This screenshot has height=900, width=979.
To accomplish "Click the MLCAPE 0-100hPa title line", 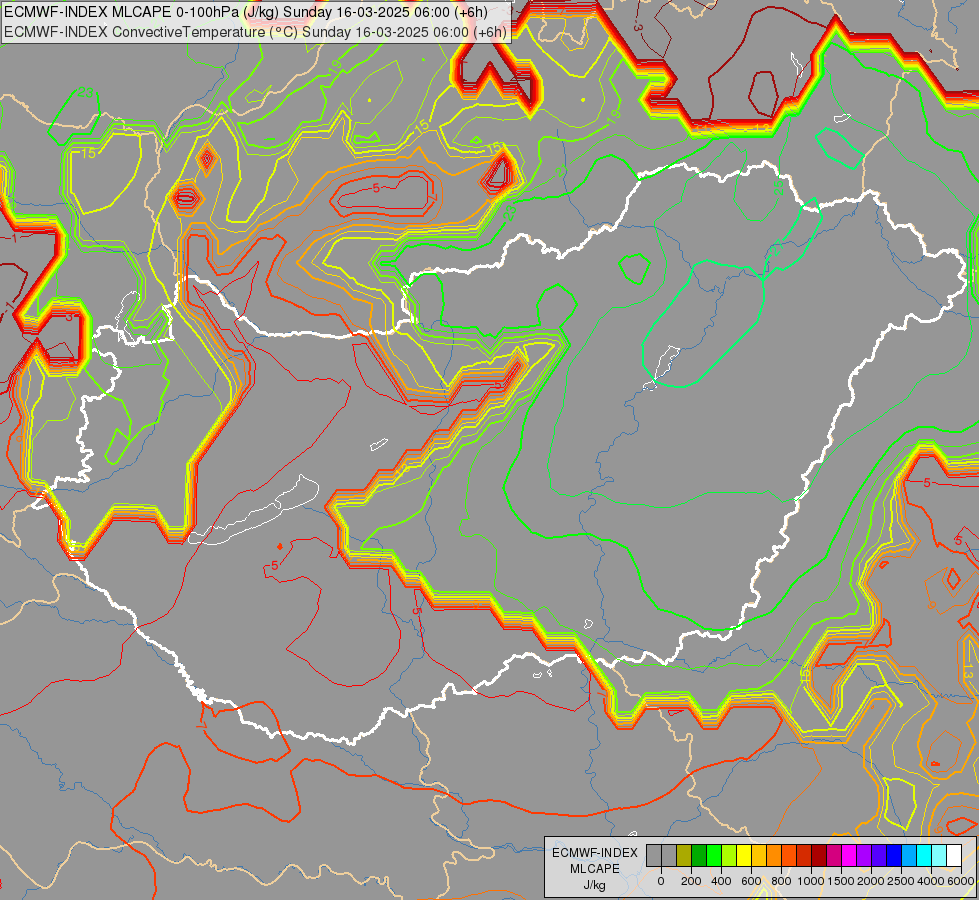I will (246, 12).
